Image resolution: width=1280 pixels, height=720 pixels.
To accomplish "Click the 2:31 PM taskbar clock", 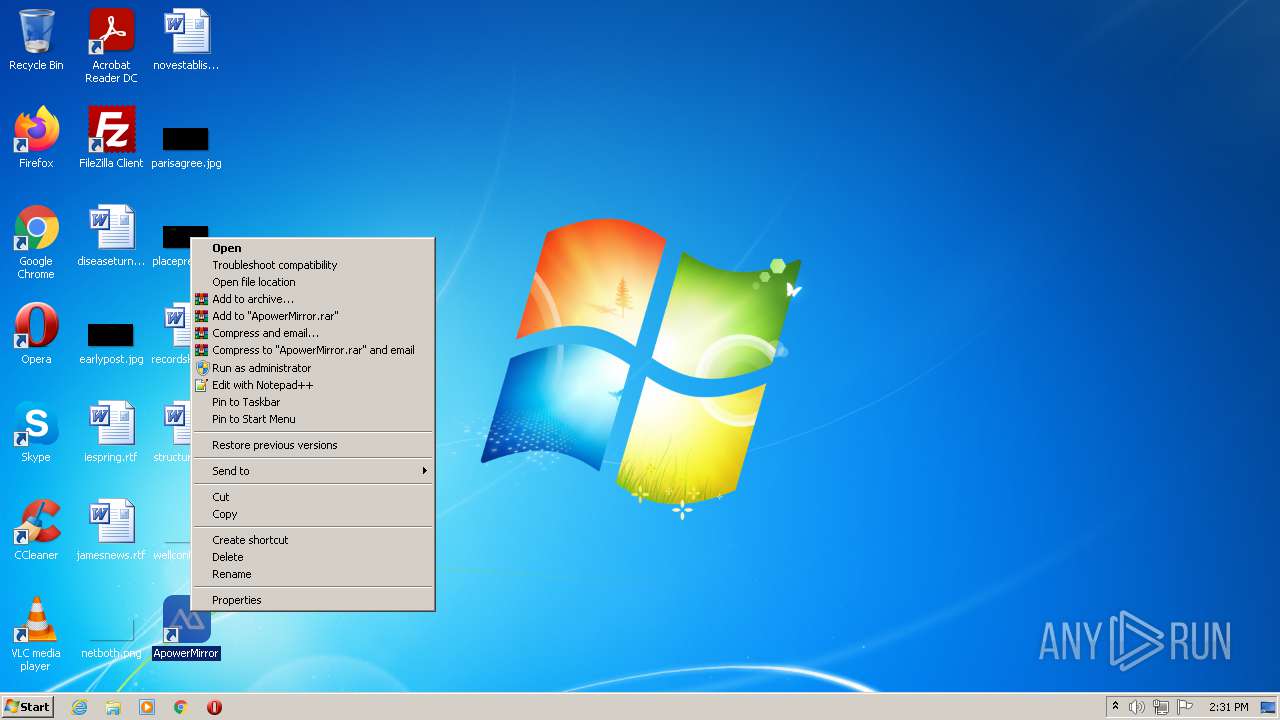I will [1228, 707].
